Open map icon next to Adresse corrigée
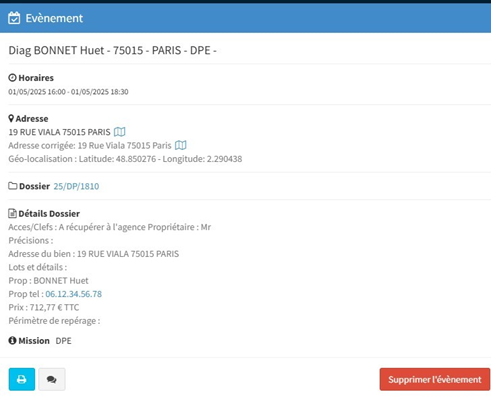The image size is (491, 398). click(x=181, y=145)
